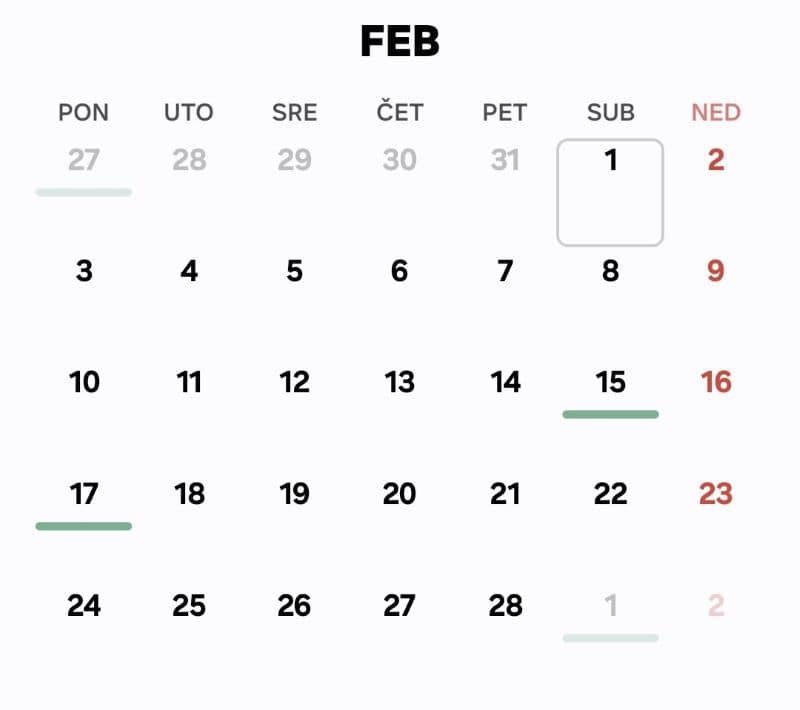Click Sunday February 2
This screenshot has height=710, width=800.
(x=715, y=160)
